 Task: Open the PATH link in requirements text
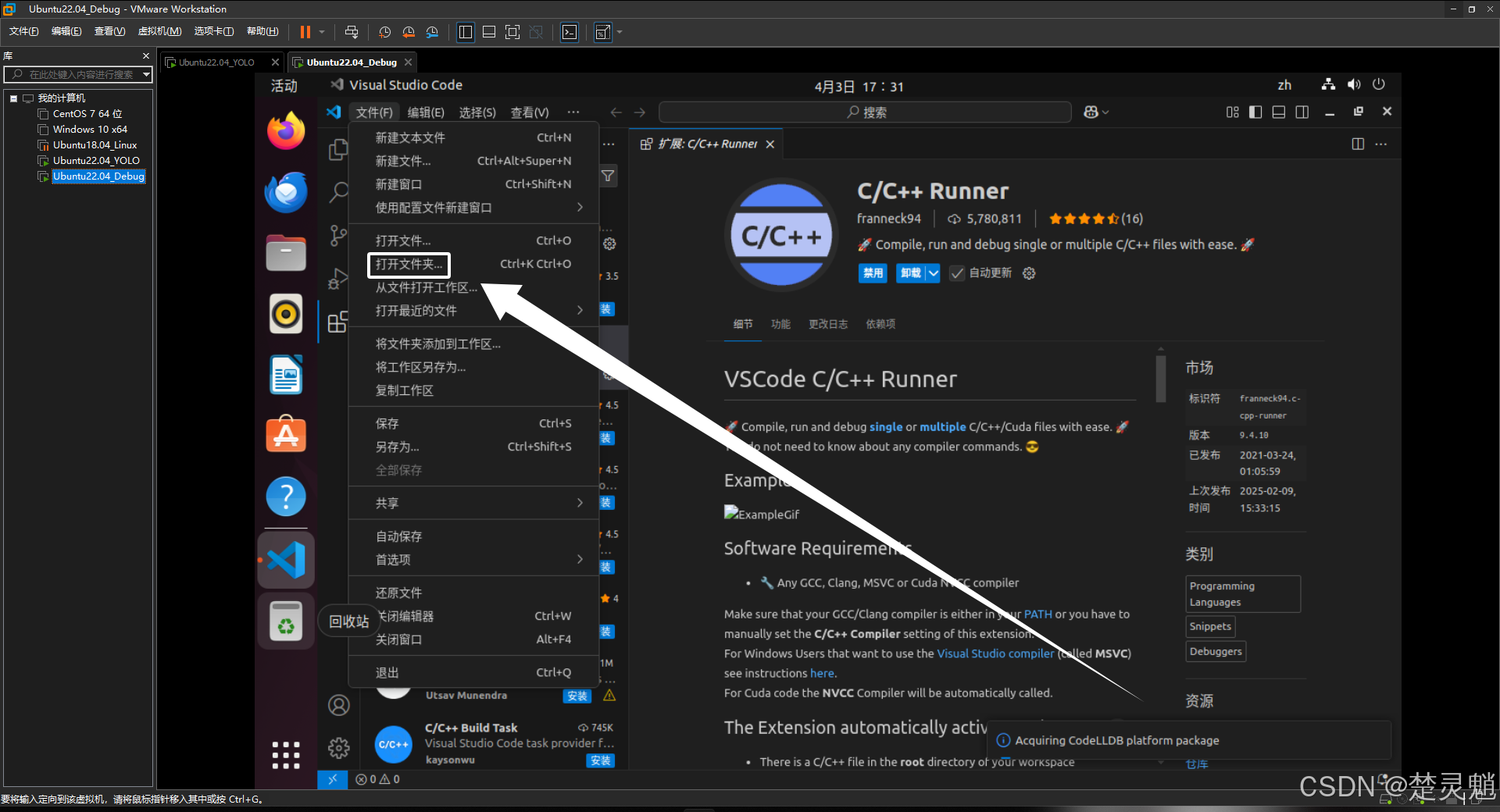click(x=1037, y=614)
